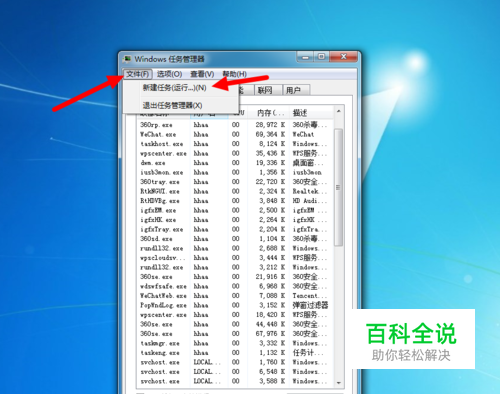Select 360se.exe using 67,976 K
This screenshot has height=394, width=500.
click(156, 334)
